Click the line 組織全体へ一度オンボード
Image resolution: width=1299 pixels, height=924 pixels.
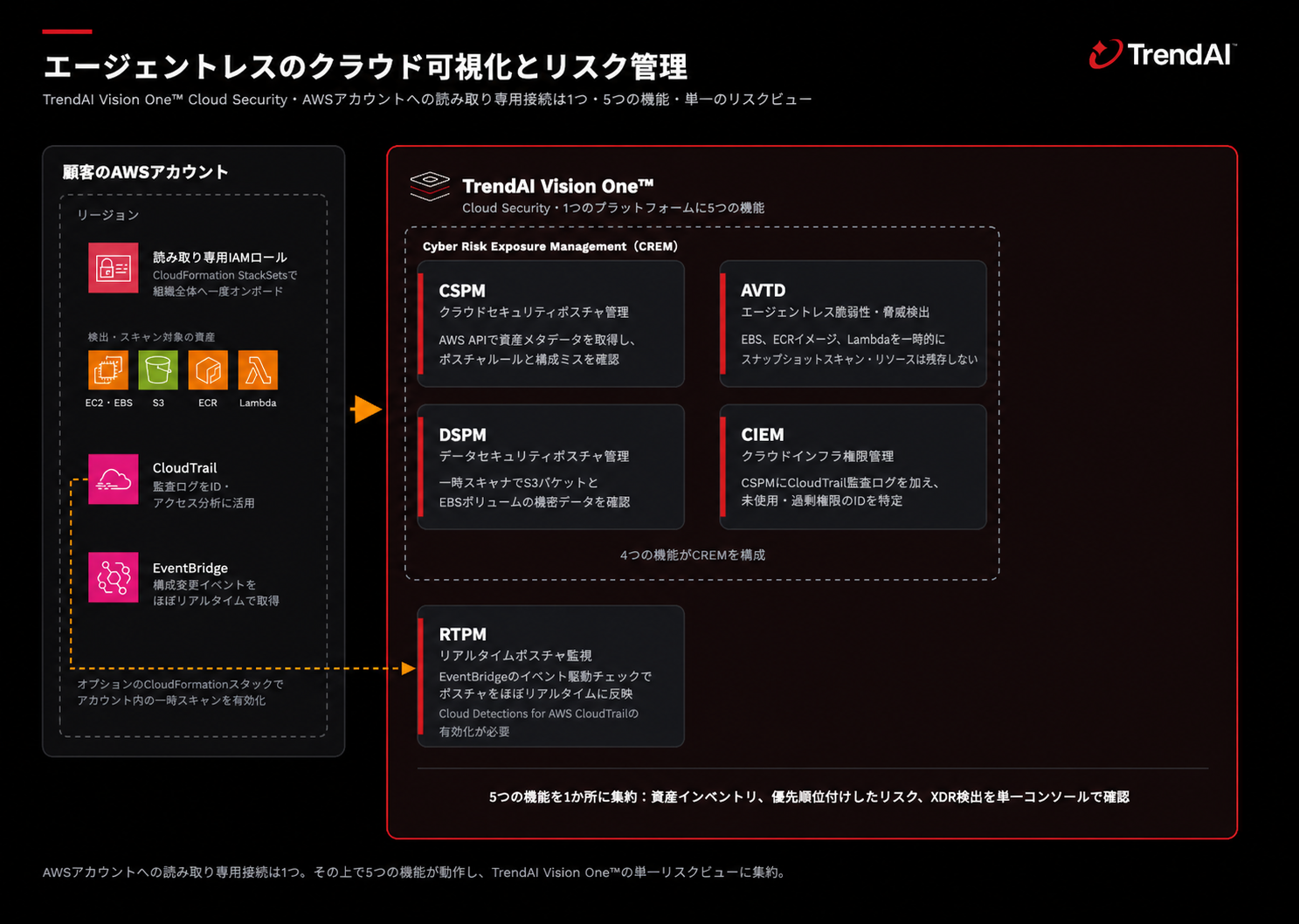pyautogui.click(x=218, y=291)
